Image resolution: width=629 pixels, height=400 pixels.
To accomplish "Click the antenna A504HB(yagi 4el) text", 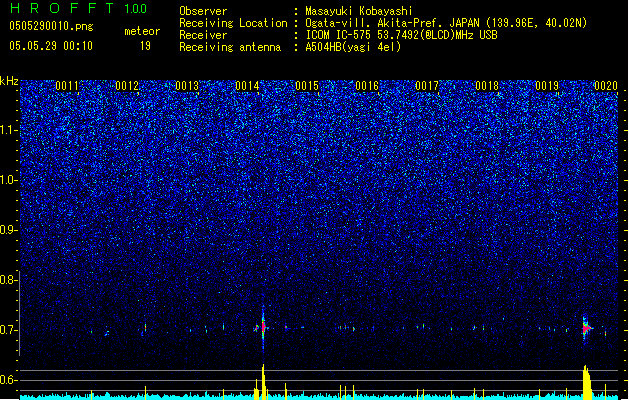I will pos(353,47).
